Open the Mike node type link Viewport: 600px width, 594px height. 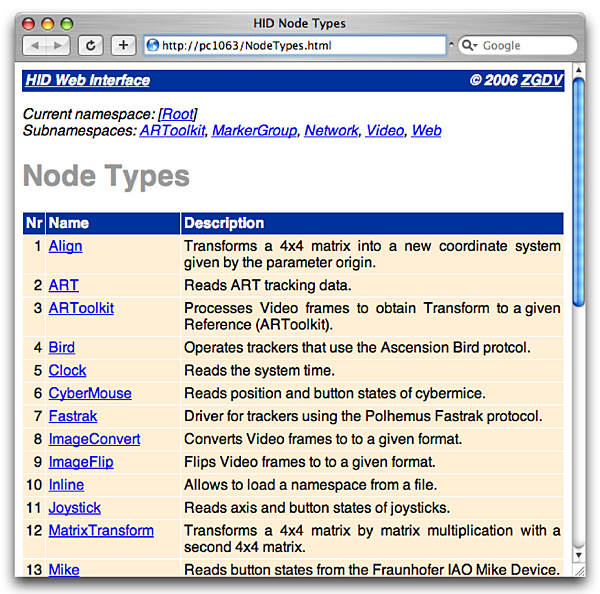(64, 570)
